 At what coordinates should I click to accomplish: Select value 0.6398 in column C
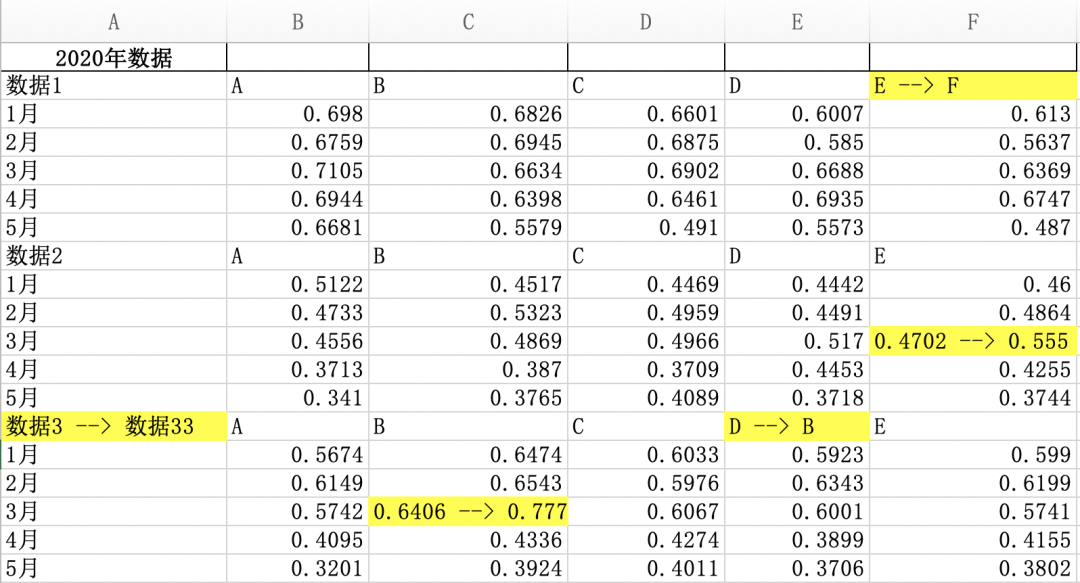pos(468,199)
